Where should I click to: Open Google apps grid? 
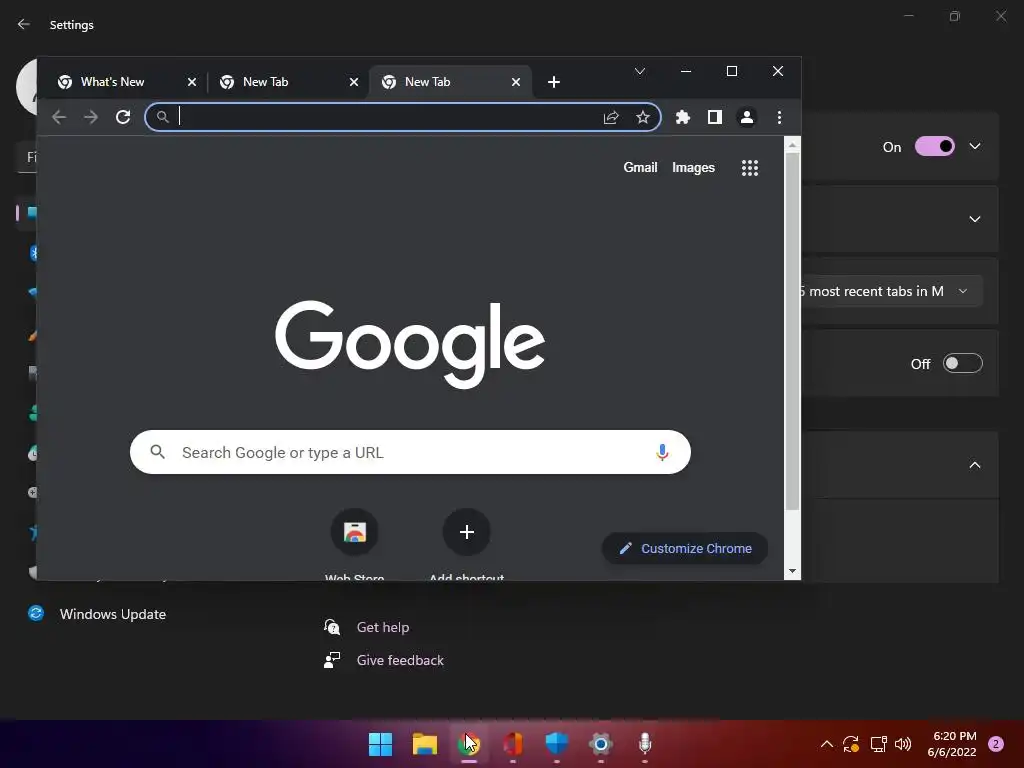(x=750, y=168)
